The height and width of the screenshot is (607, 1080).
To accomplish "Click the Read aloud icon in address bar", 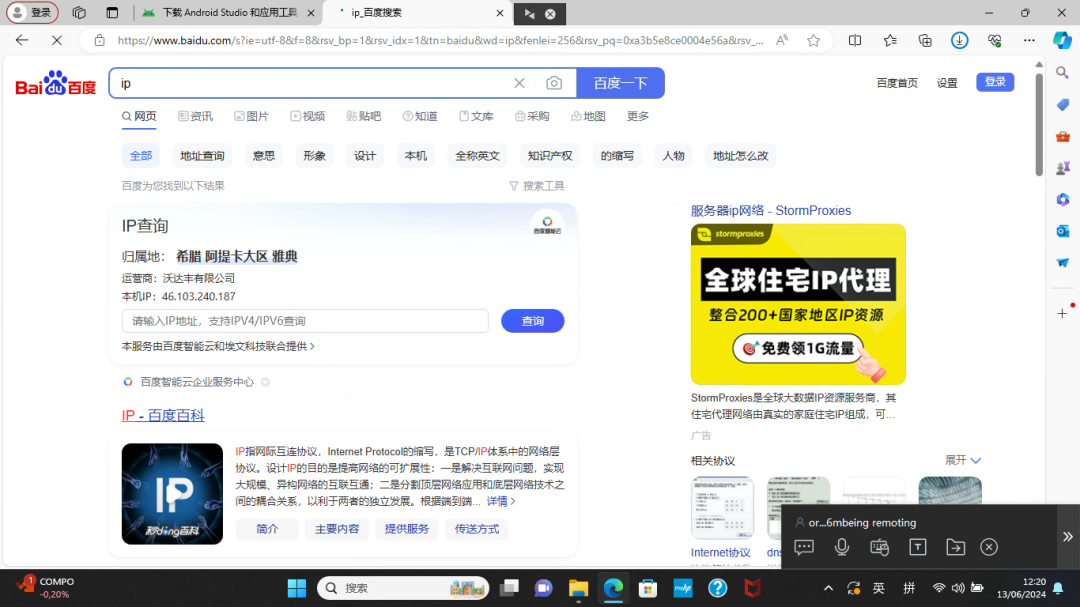I will coord(782,41).
